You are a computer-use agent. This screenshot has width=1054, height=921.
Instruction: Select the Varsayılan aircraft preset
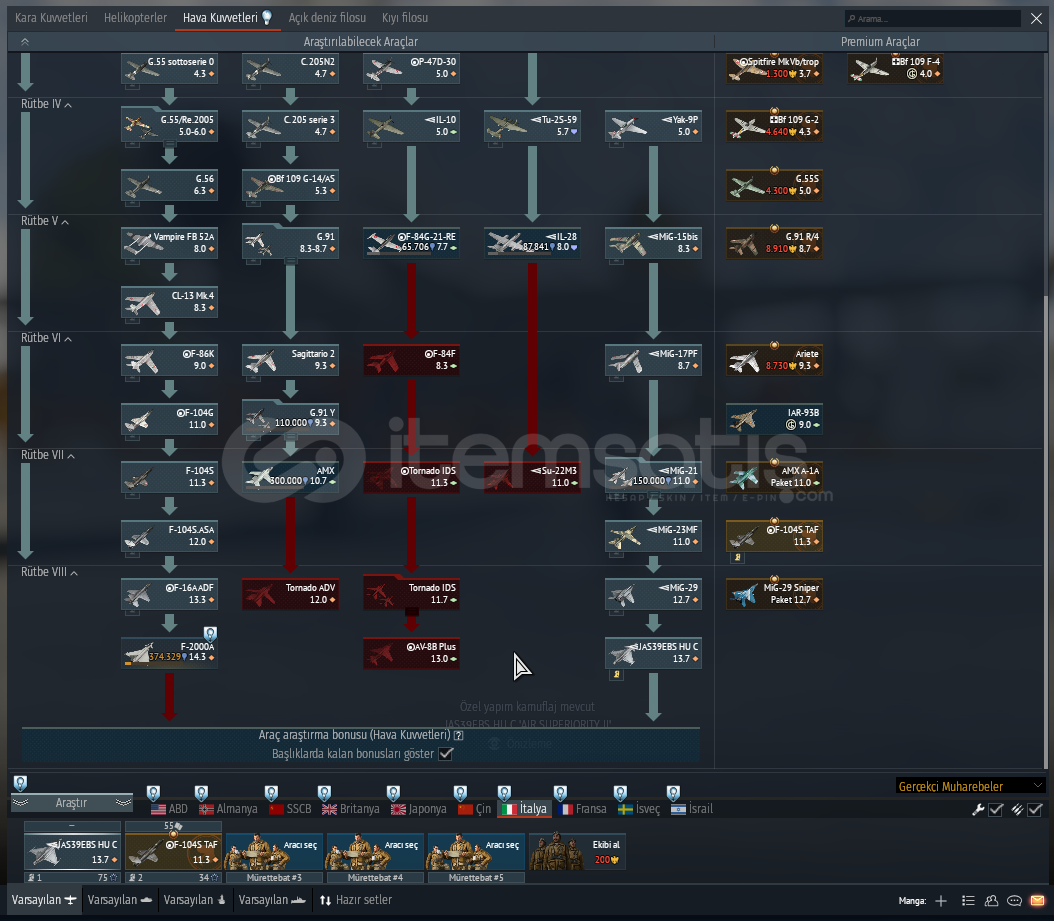pyautogui.click(x=44, y=900)
